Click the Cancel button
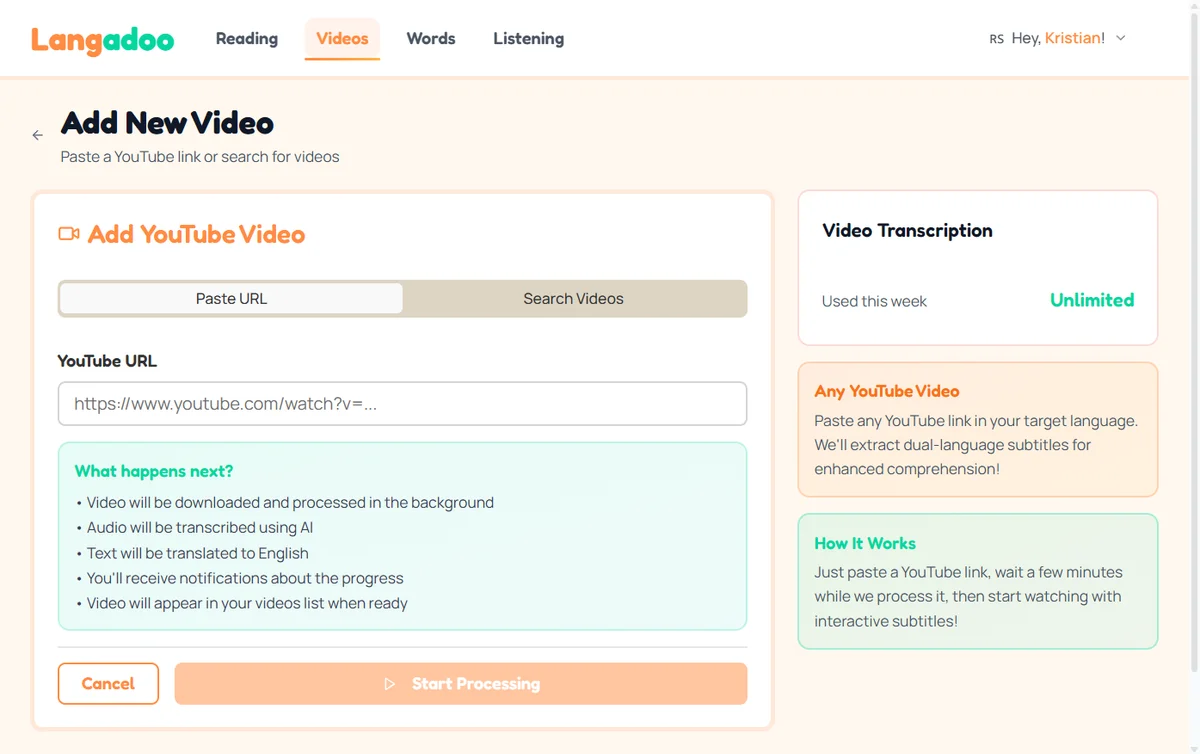Screen dimensions: 1200x754 click(x=108, y=683)
